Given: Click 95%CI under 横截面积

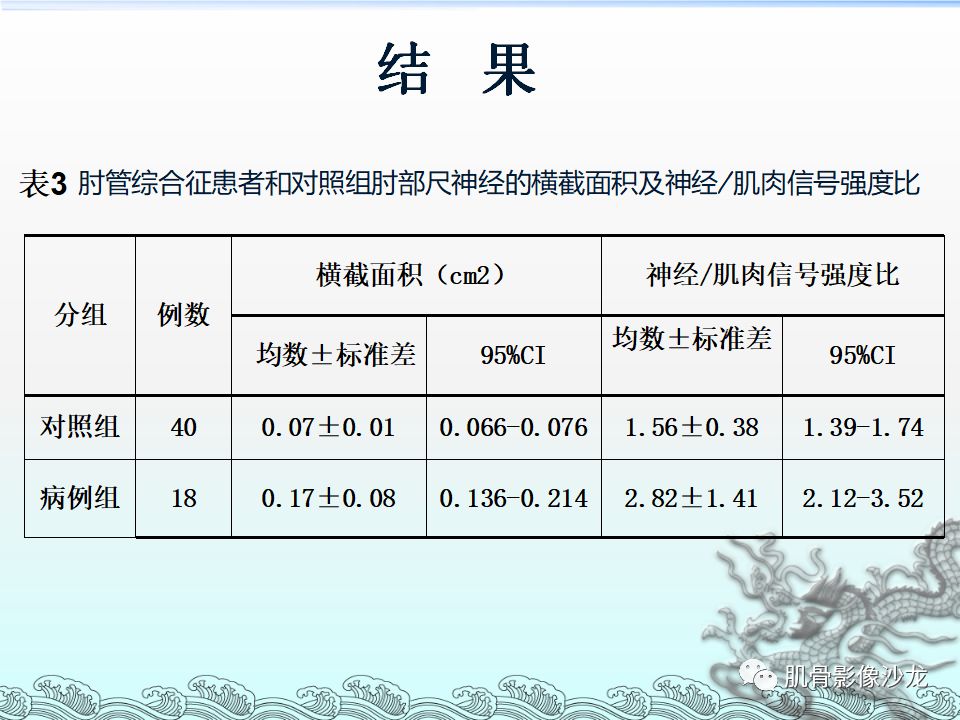Looking at the screenshot, I should (x=514, y=355).
